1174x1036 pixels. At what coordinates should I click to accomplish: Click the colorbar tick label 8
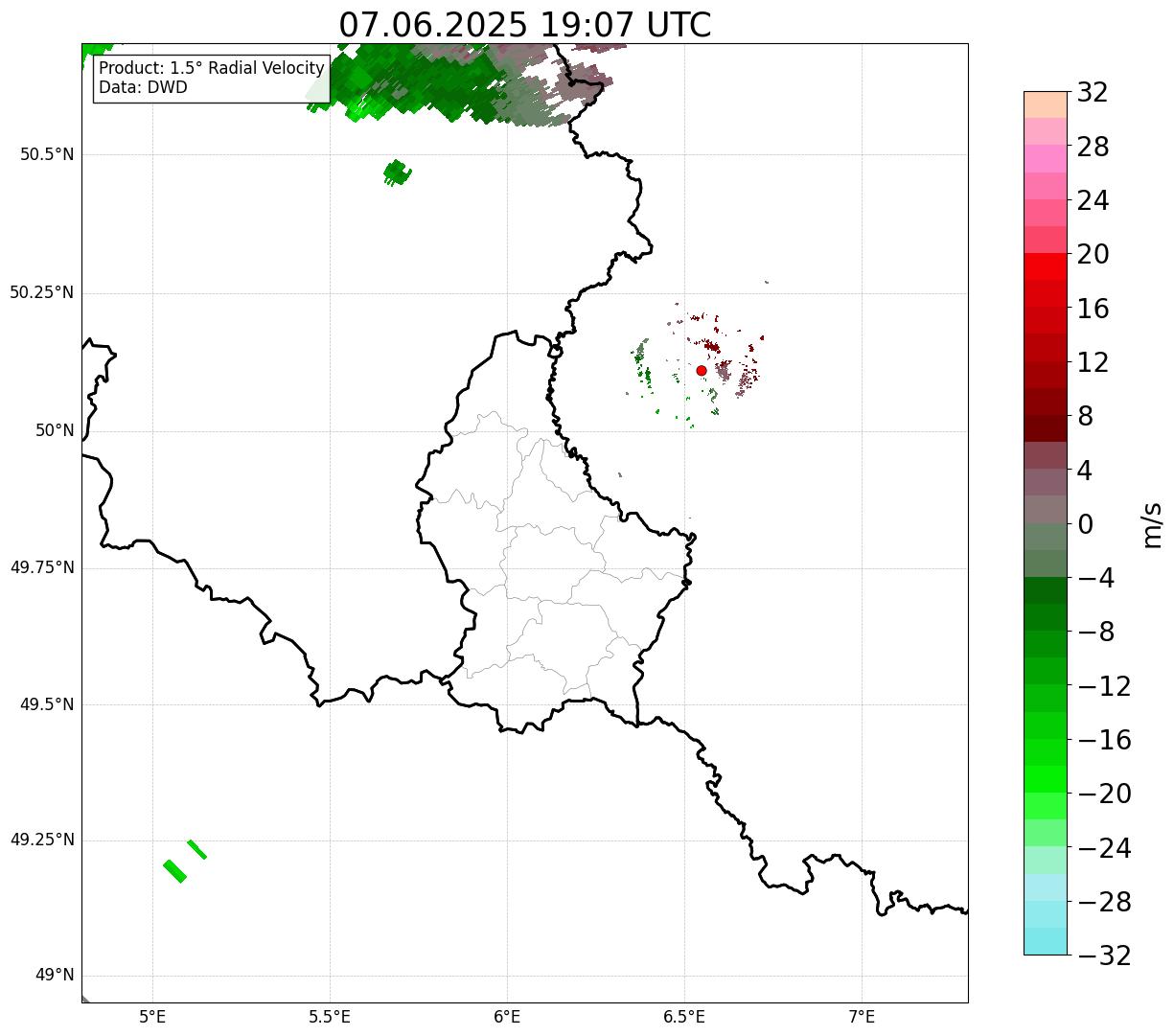(1085, 416)
